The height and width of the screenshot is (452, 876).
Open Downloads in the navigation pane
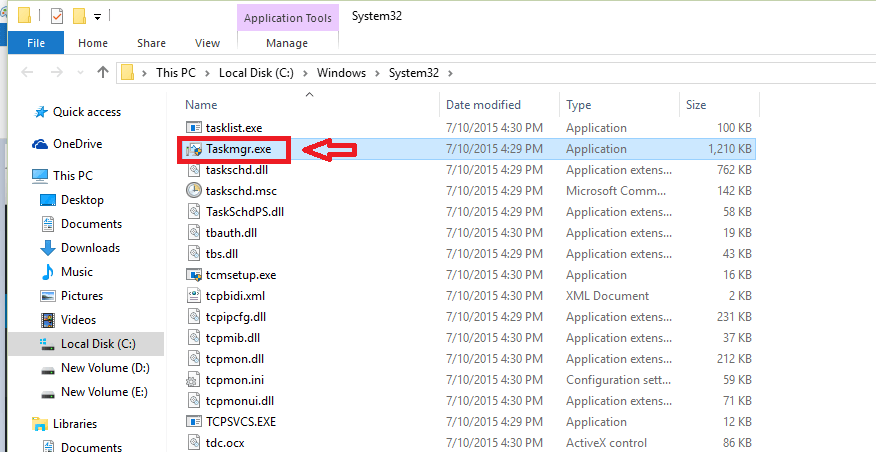(x=90, y=248)
